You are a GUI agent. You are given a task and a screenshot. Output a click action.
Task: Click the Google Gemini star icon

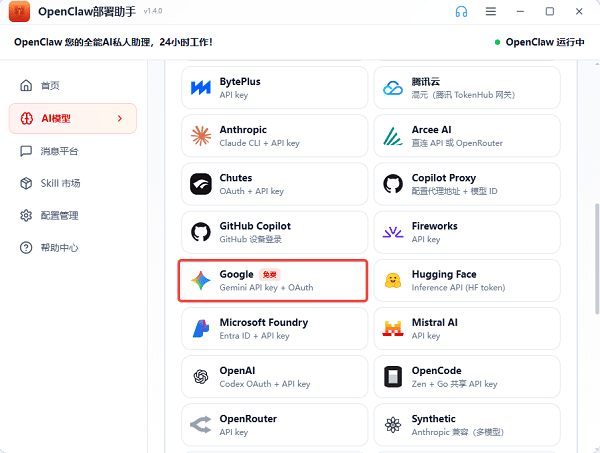[x=201, y=280]
